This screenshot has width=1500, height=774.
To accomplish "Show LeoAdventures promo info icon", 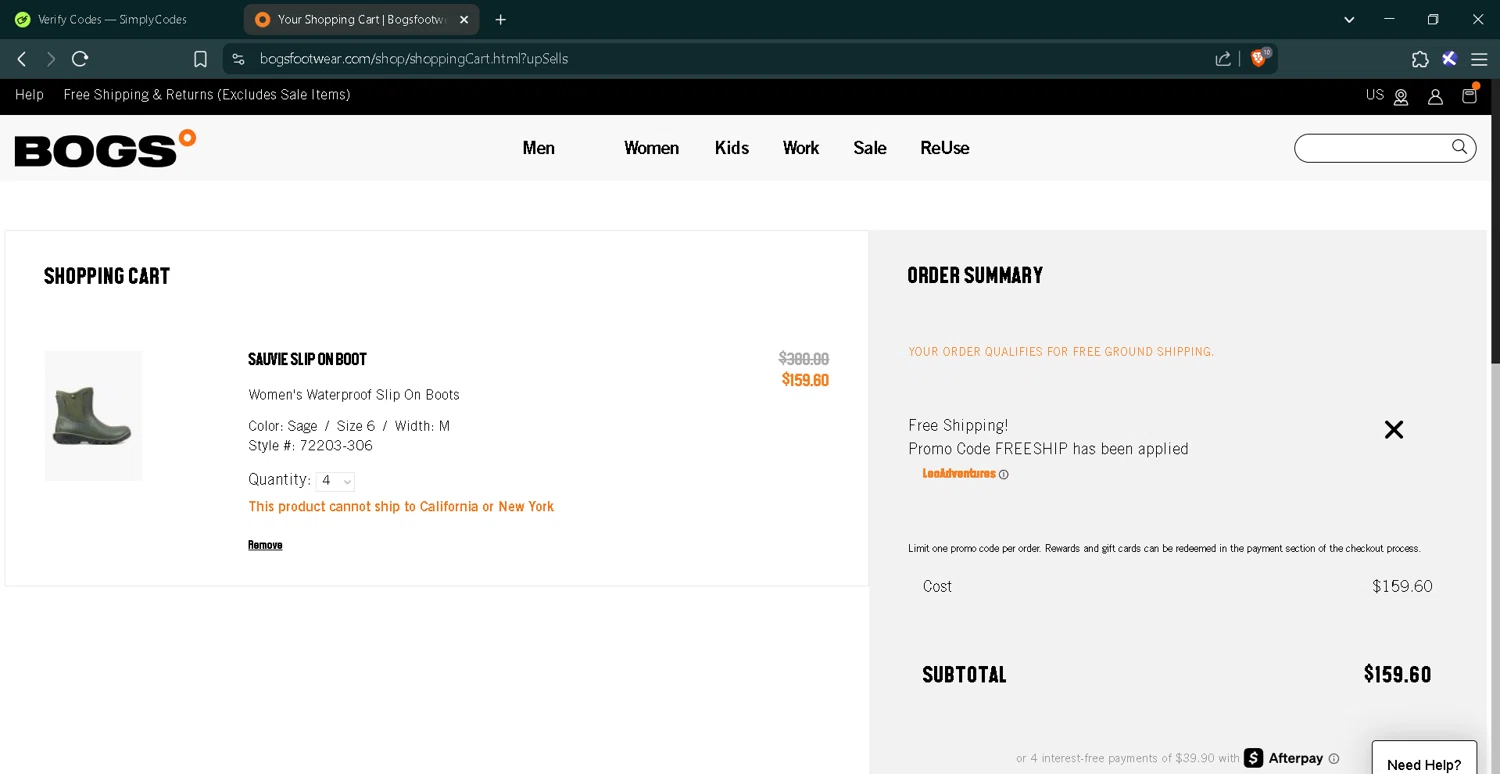I will pyautogui.click(x=1004, y=475).
